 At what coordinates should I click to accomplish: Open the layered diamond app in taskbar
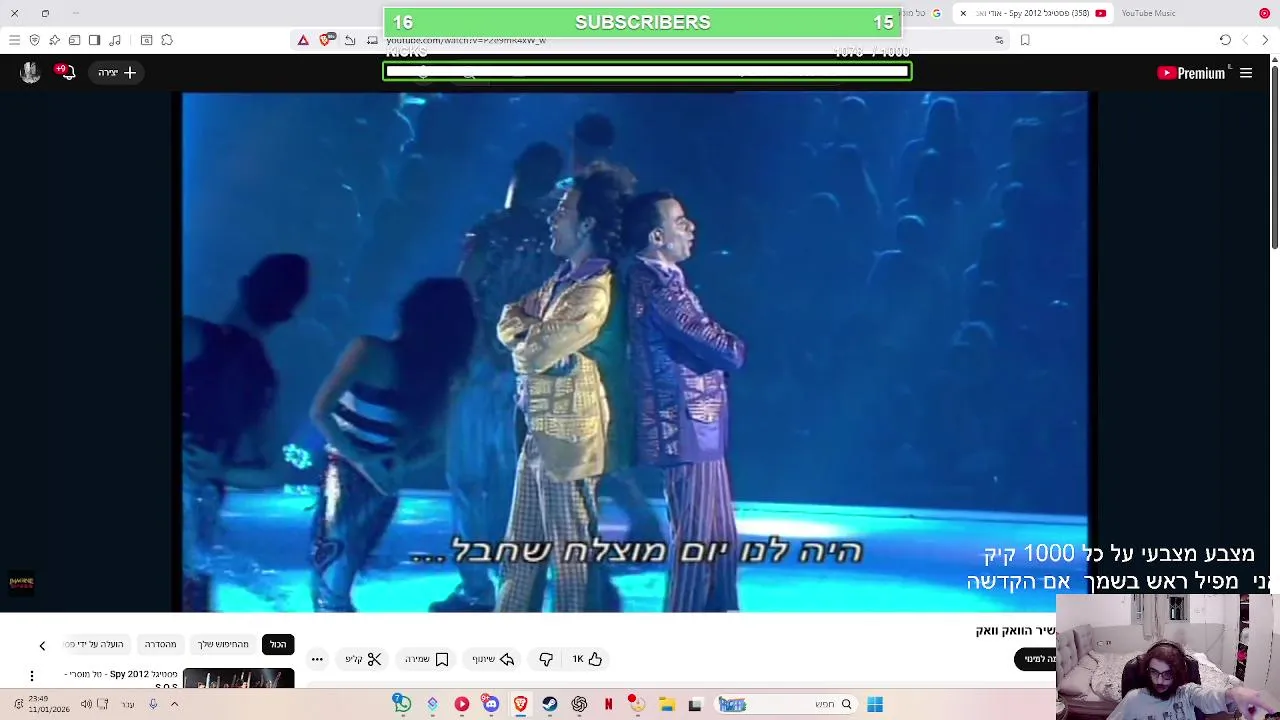tap(432, 704)
